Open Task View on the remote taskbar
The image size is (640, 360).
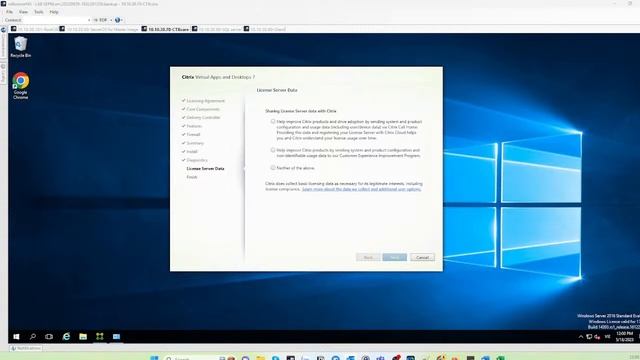(49, 337)
